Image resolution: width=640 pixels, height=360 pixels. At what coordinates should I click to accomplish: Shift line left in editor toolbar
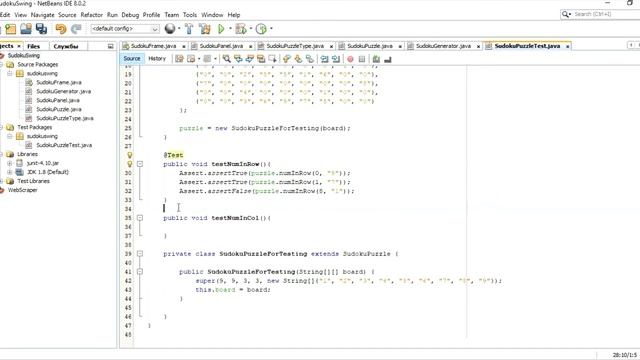pyautogui.click(x=324, y=59)
